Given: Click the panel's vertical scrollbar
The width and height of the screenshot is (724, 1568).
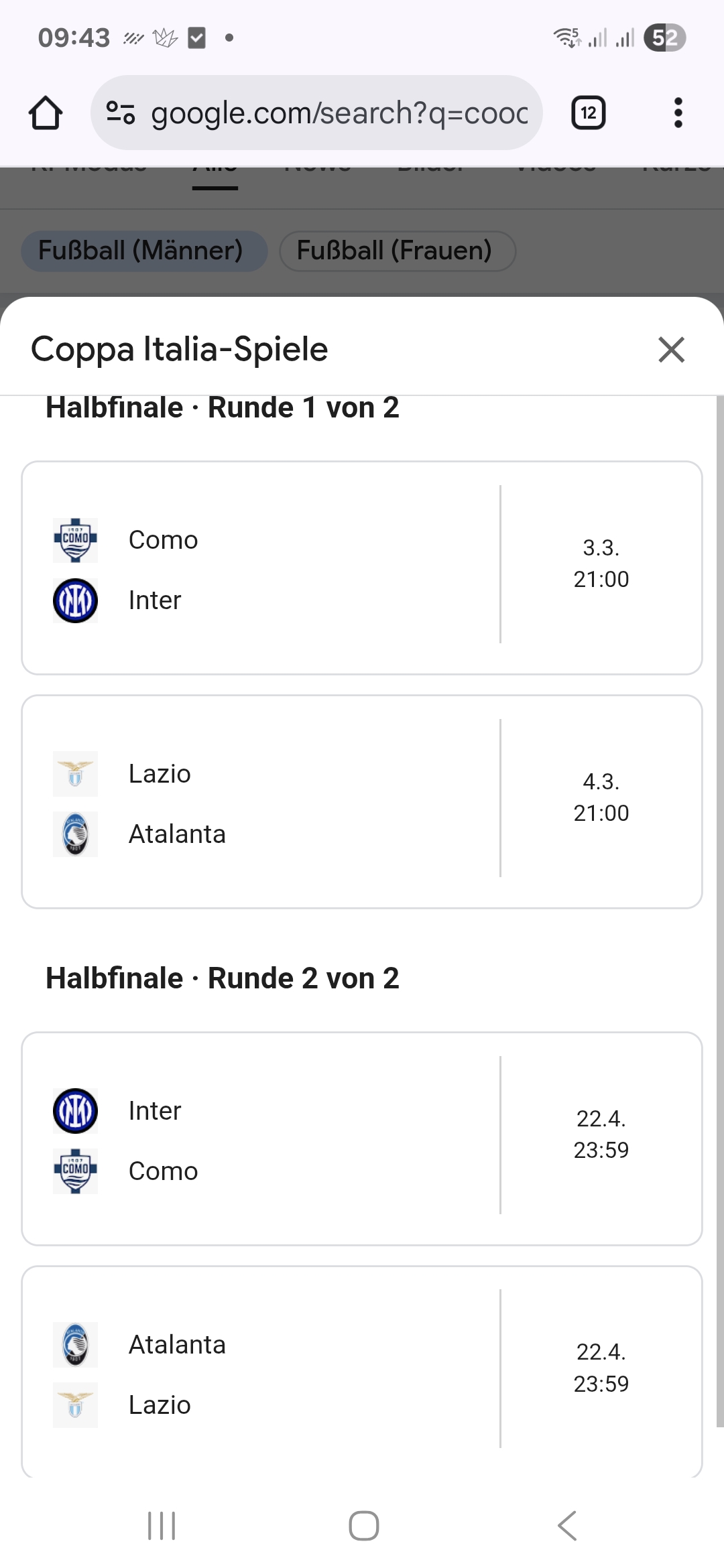Looking at the screenshot, I should pos(719,871).
